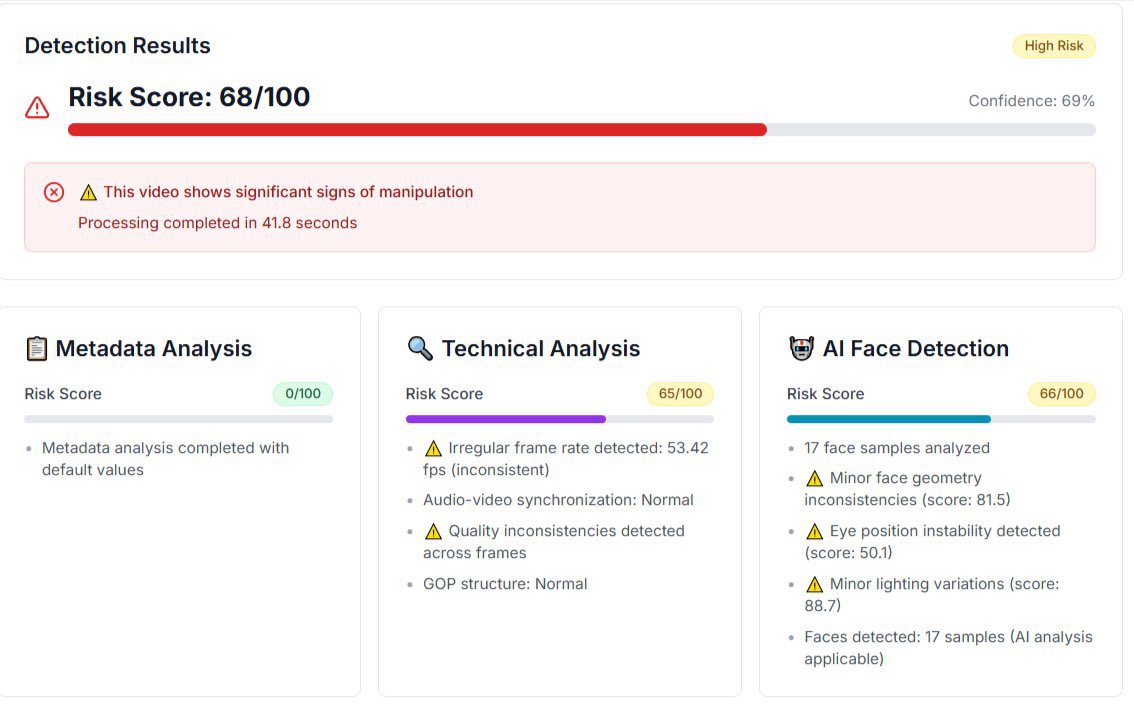Click '17 face samples analyzed' text
This screenshot has width=1134, height=706.
tap(897, 448)
